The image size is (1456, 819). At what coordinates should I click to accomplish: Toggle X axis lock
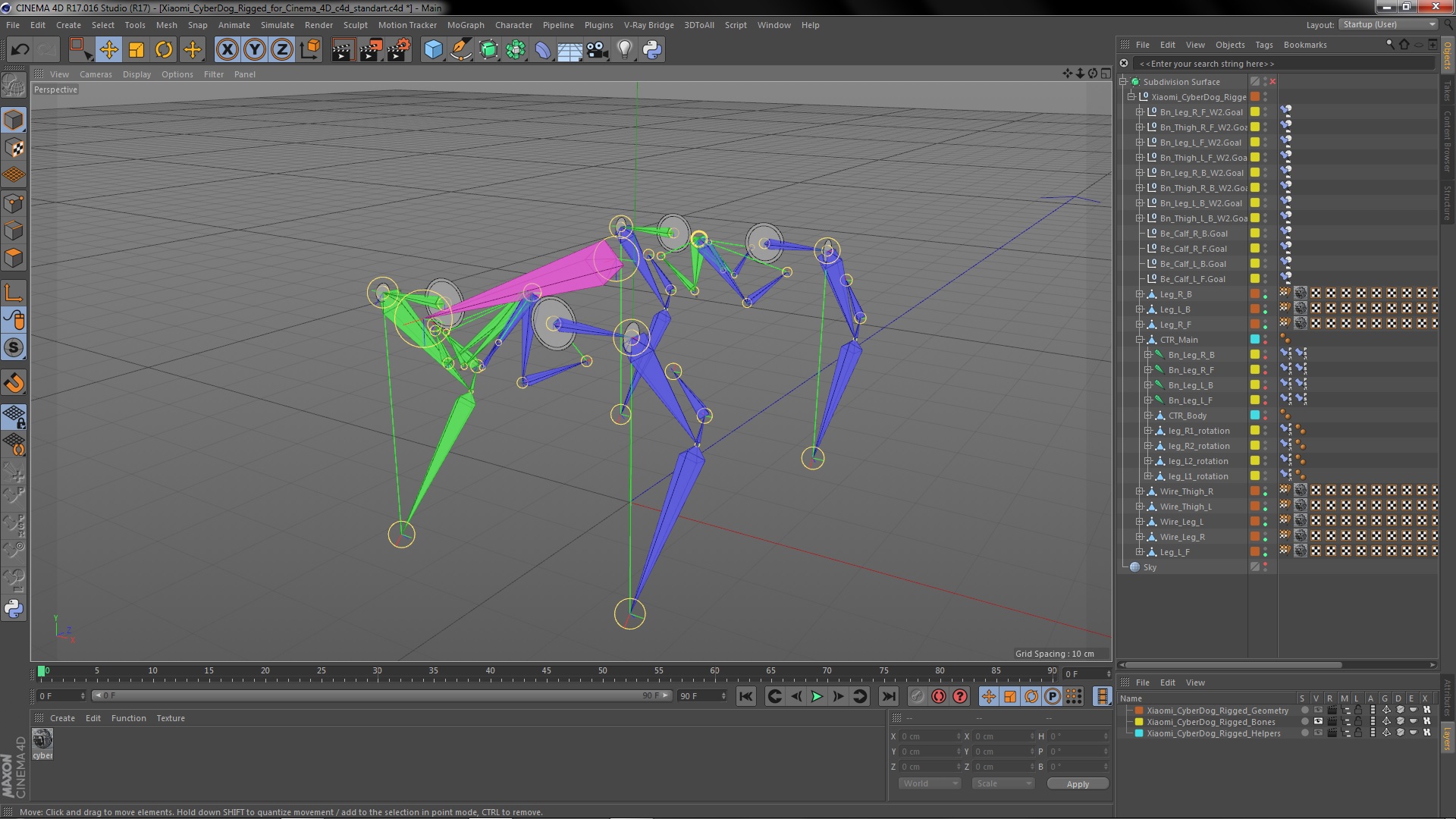227,50
